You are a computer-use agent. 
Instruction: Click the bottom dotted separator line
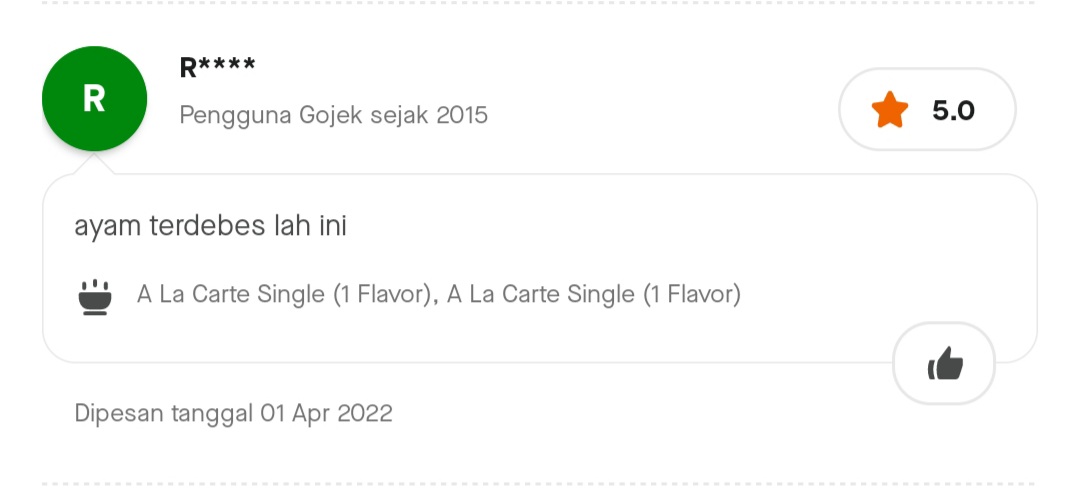pyautogui.click(x=540, y=484)
